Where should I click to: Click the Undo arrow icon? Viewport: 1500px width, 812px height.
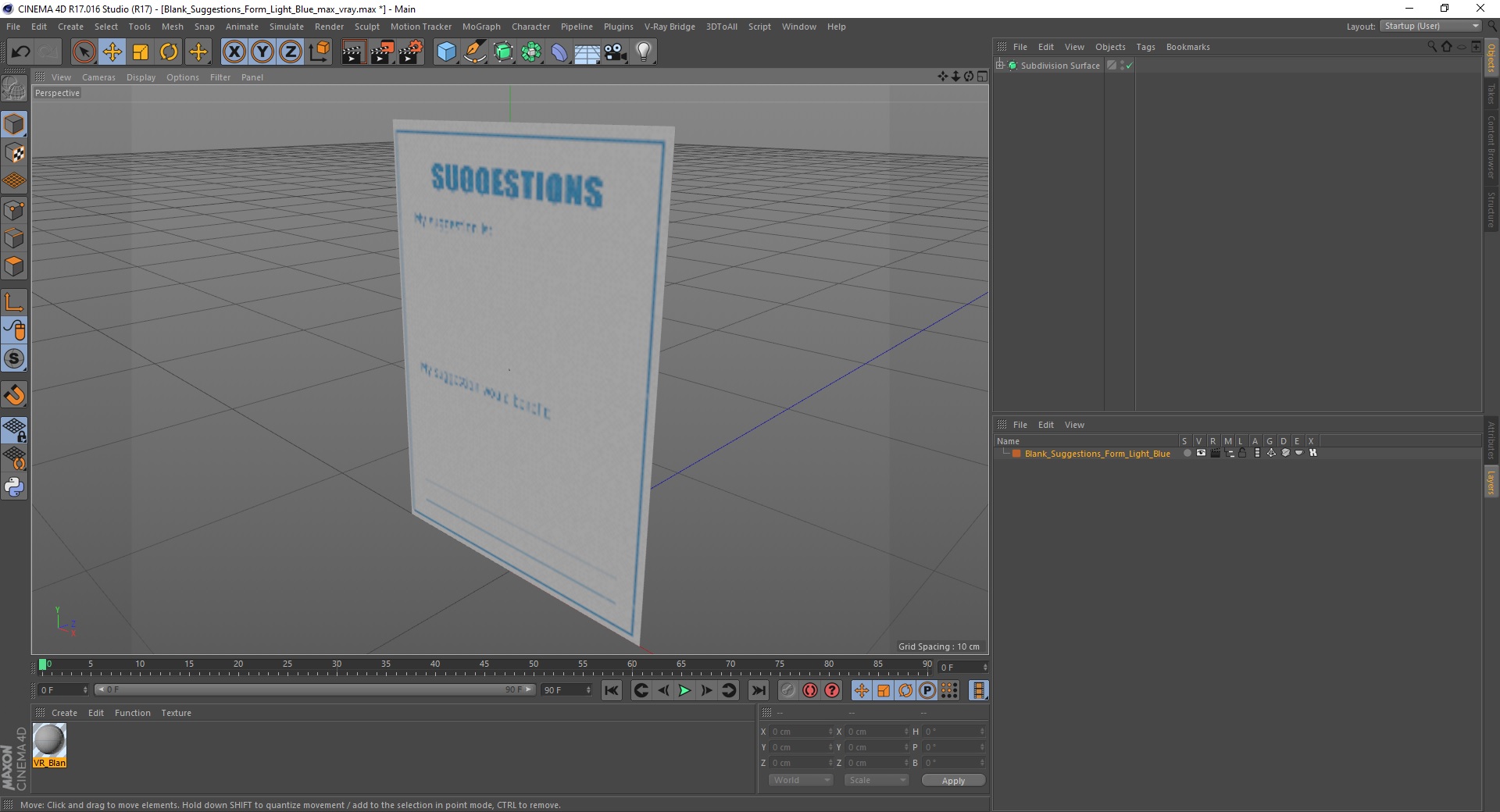click(20, 52)
